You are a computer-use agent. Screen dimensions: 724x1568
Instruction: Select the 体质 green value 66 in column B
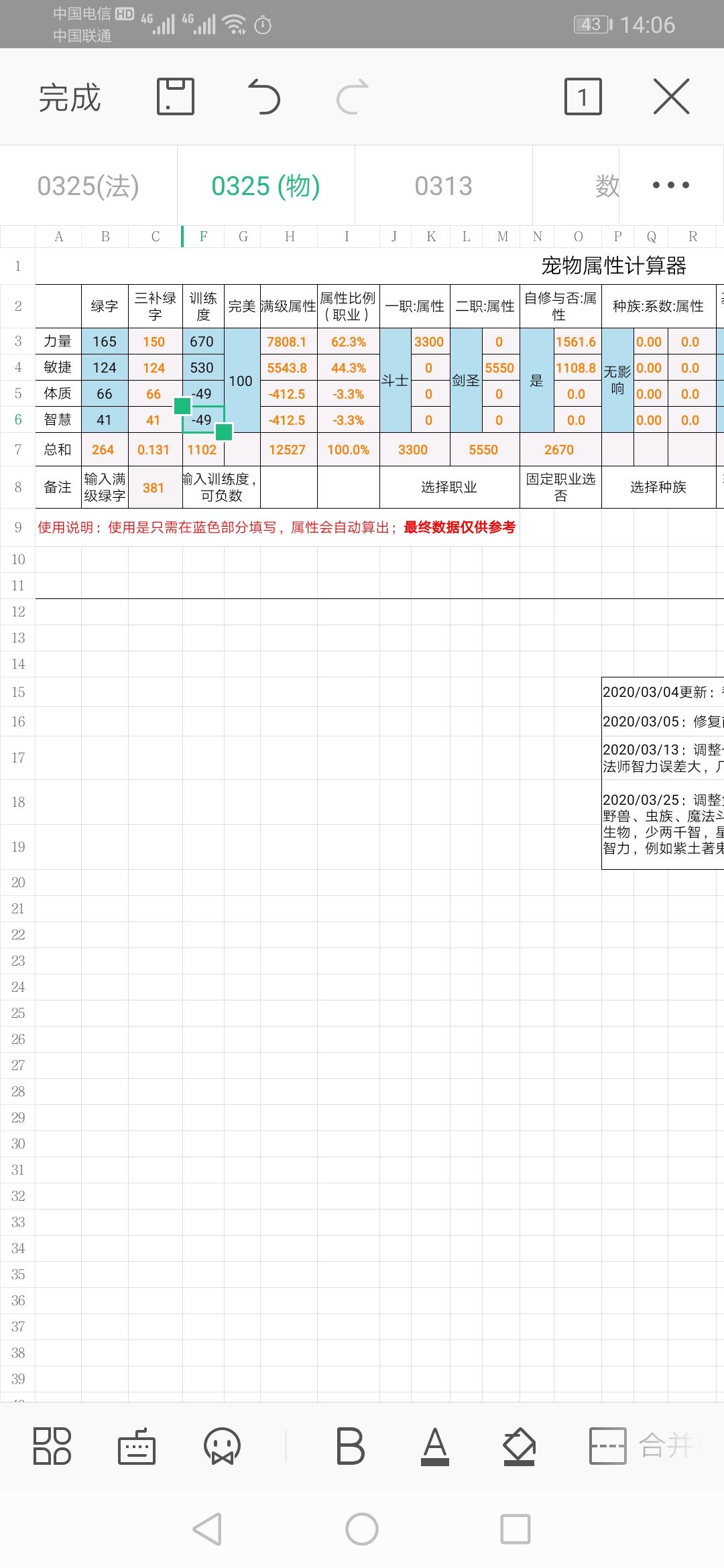click(x=105, y=393)
